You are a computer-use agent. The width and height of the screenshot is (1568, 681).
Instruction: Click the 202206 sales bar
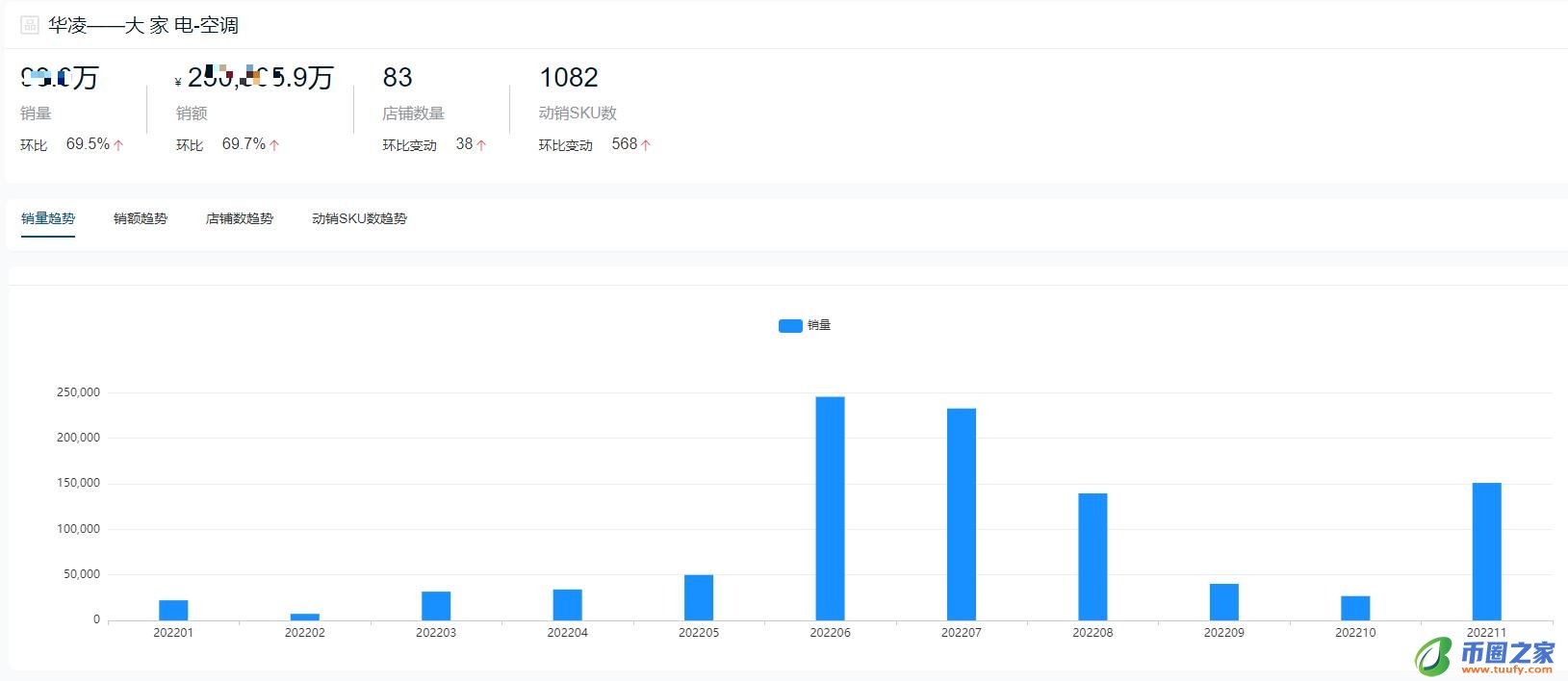[830, 508]
